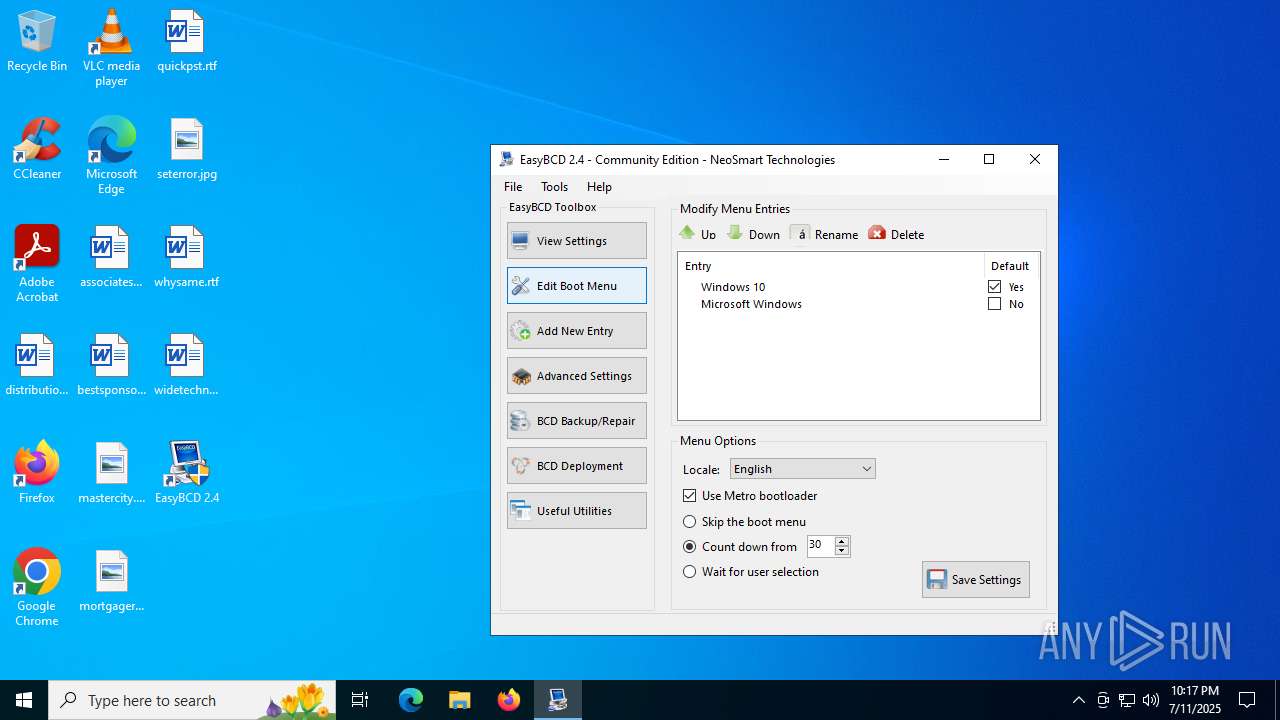
Task: Select CCleaner desktop shortcut
Action: click(x=37, y=149)
